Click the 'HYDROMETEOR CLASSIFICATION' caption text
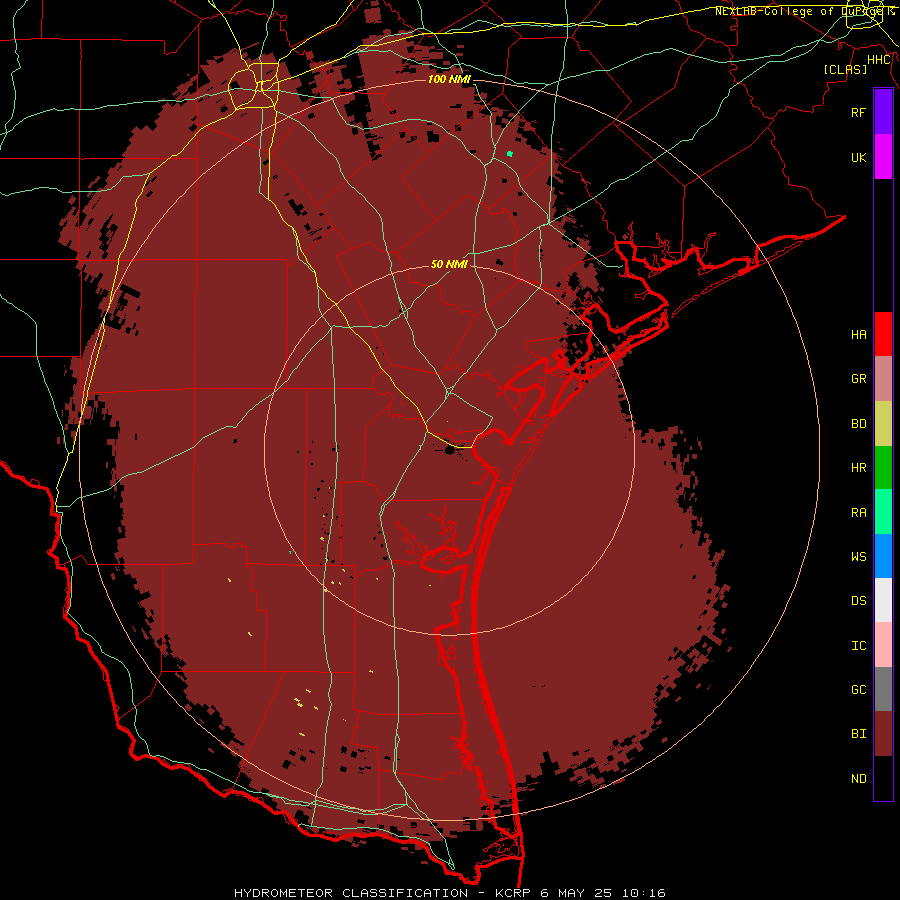Image resolution: width=900 pixels, height=900 pixels. [351, 893]
